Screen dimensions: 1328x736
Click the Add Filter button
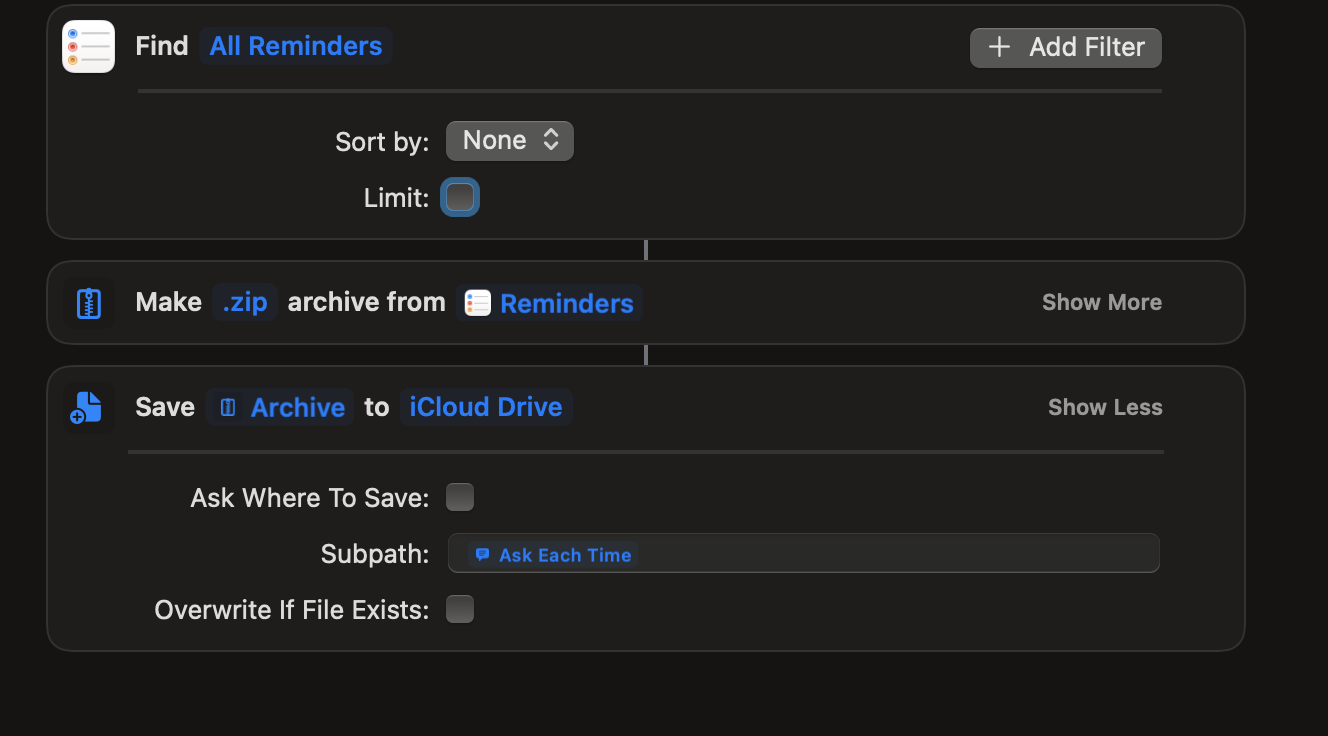pyautogui.click(x=1065, y=47)
